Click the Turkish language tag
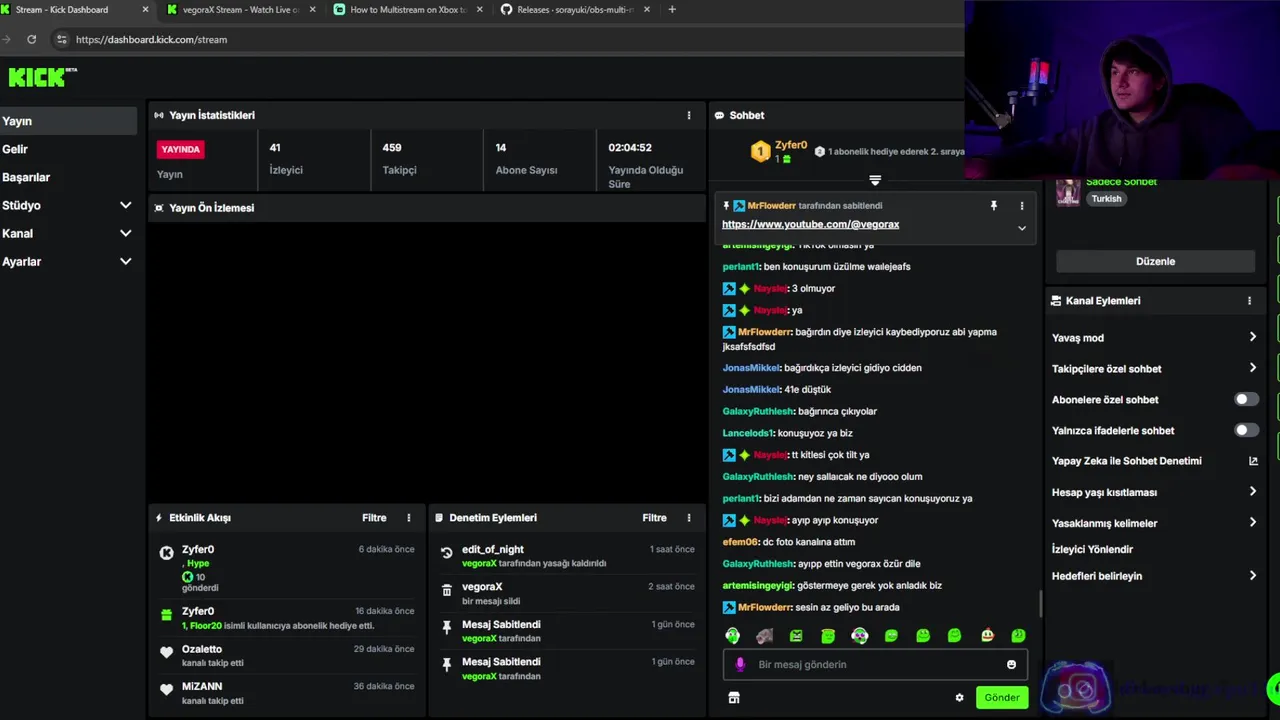Viewport: 1280px width, 720px height. click(1106, 199)
